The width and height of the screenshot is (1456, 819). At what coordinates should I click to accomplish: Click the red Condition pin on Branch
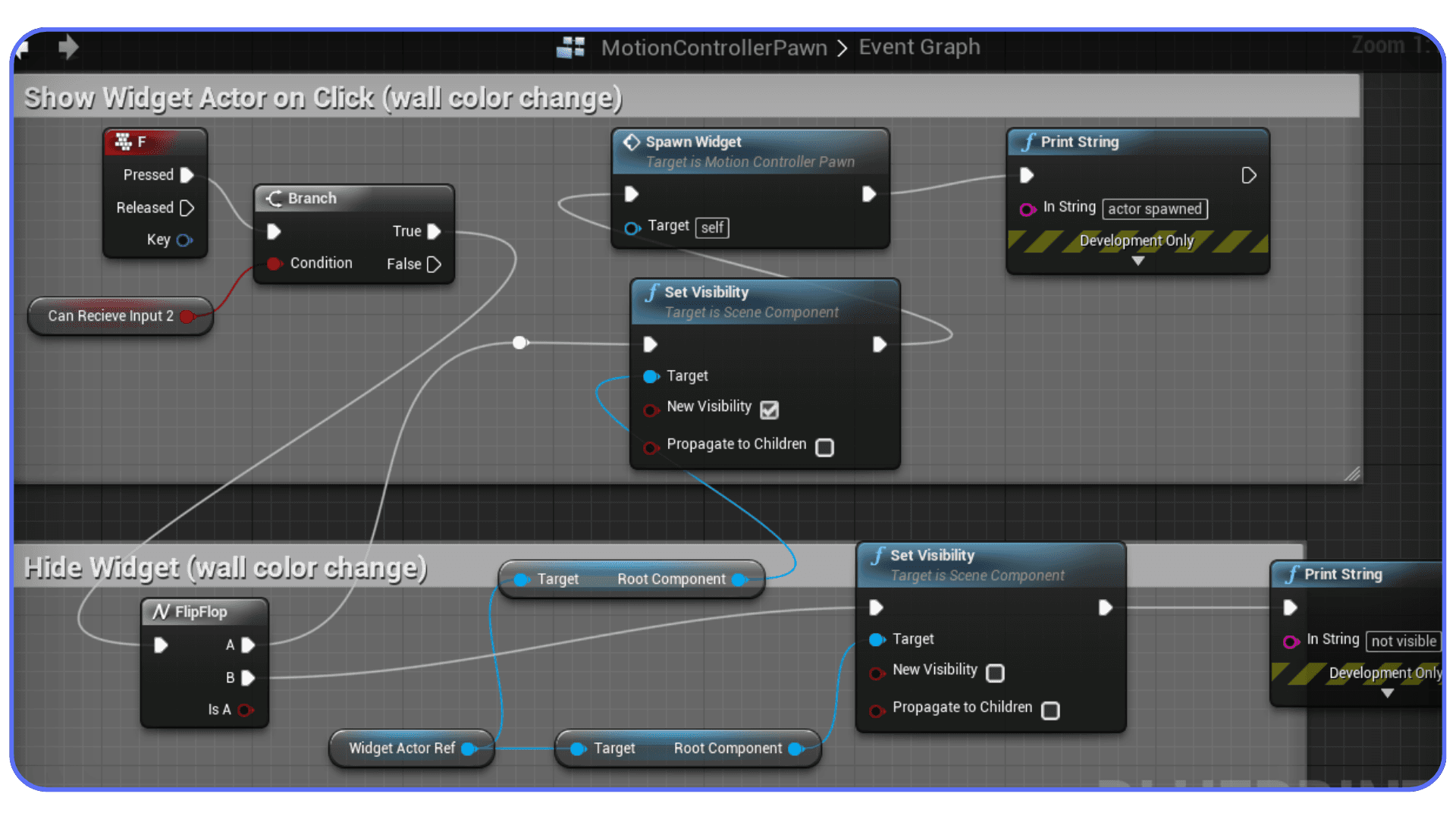coord(275,264)
